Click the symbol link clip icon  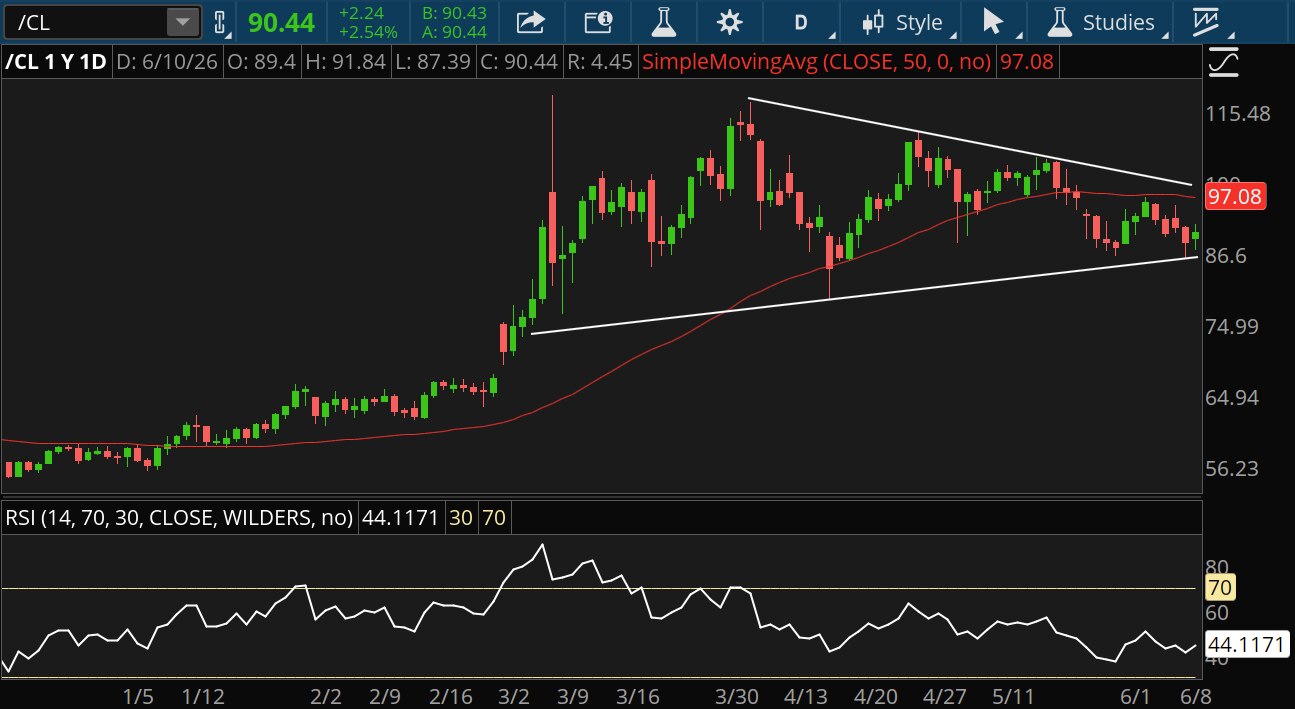pyautogui.click(x=219, y=22)
